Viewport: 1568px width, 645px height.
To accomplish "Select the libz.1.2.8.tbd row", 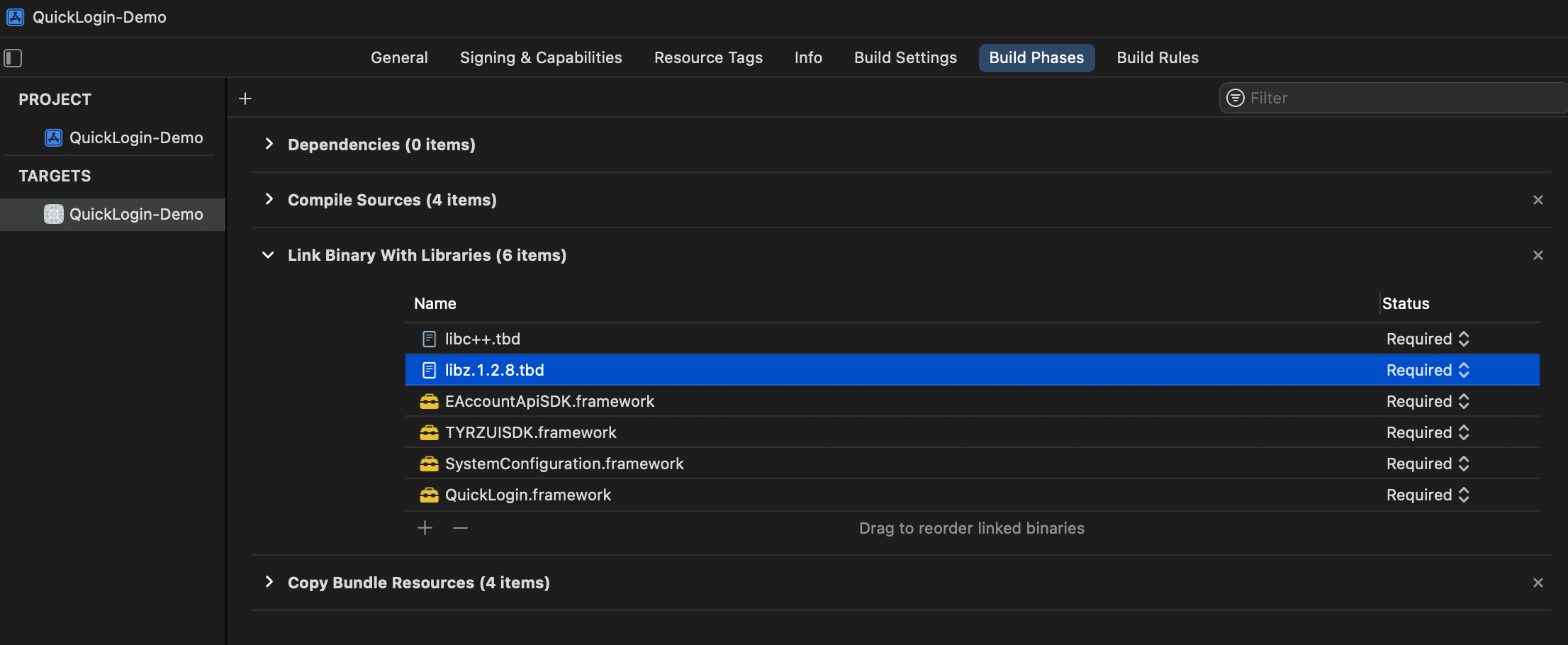I will point(972,370).
